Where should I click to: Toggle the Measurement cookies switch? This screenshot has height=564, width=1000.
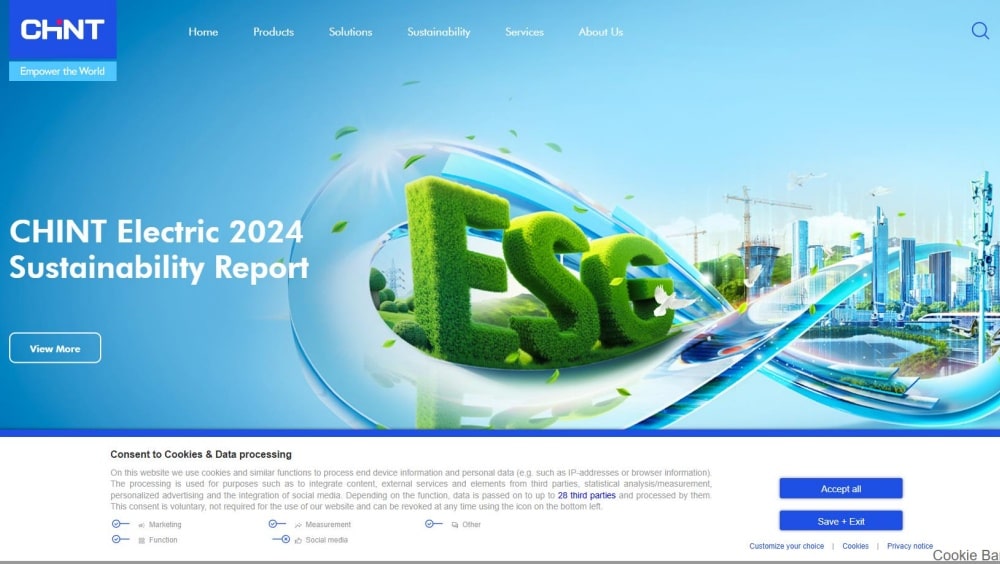pos(277,524)
